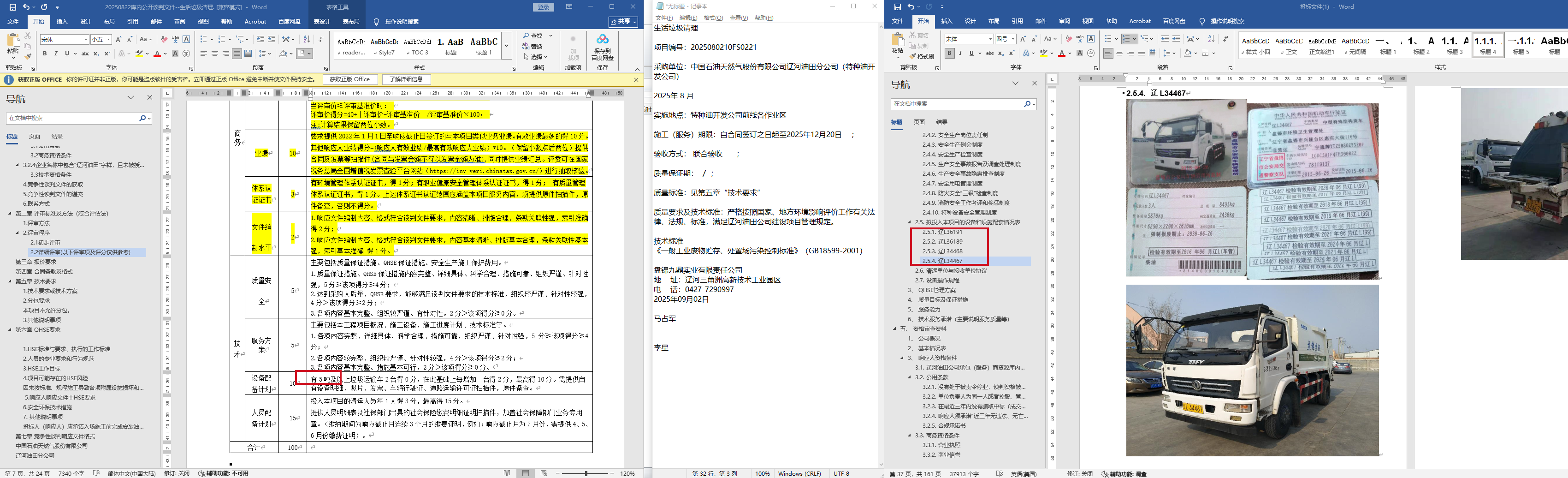Increase indent in right Word ribbon
Screen dimensions: 1568x478
pos(1177,39)
